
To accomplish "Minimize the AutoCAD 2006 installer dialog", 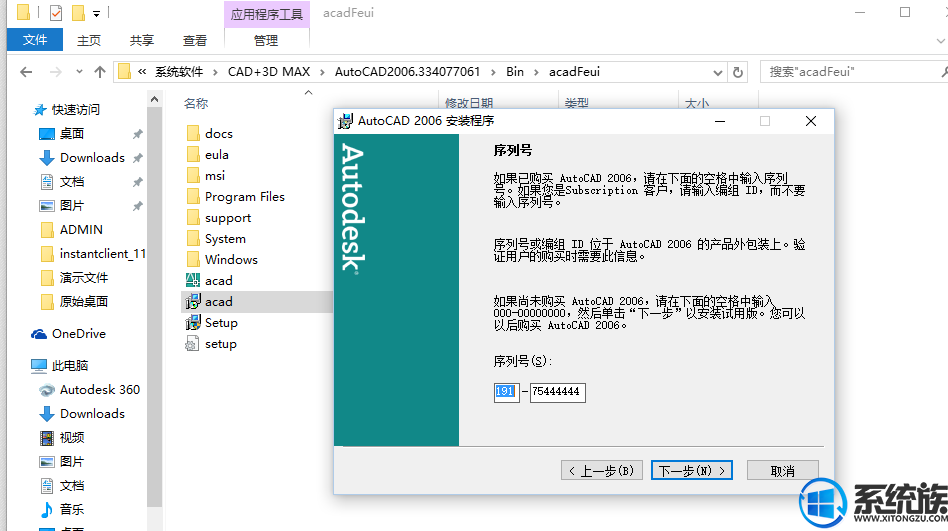I will [x=719, y=121].
